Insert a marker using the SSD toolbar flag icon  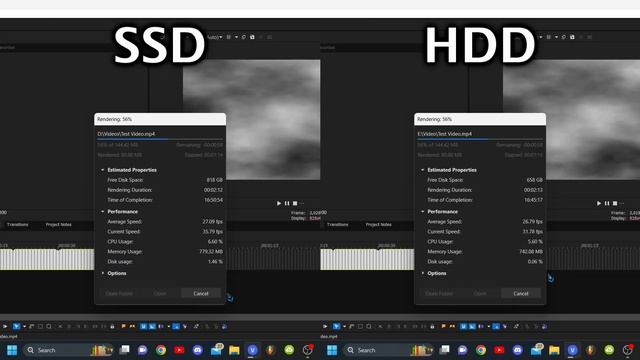[x=123, y=326]
